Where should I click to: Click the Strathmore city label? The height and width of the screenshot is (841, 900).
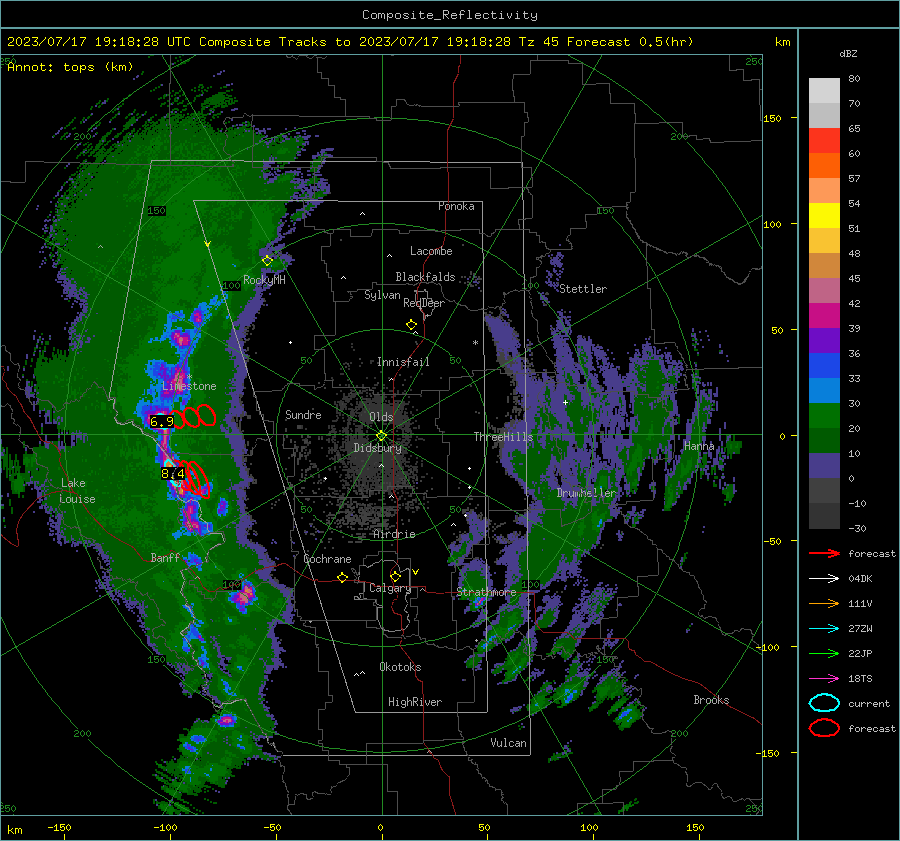coord(486,592)
